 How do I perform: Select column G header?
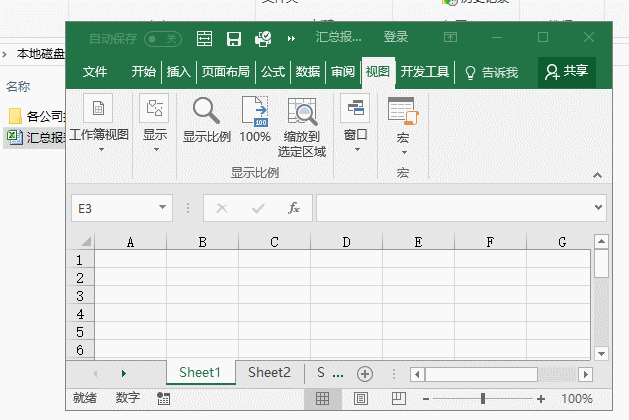559,242
